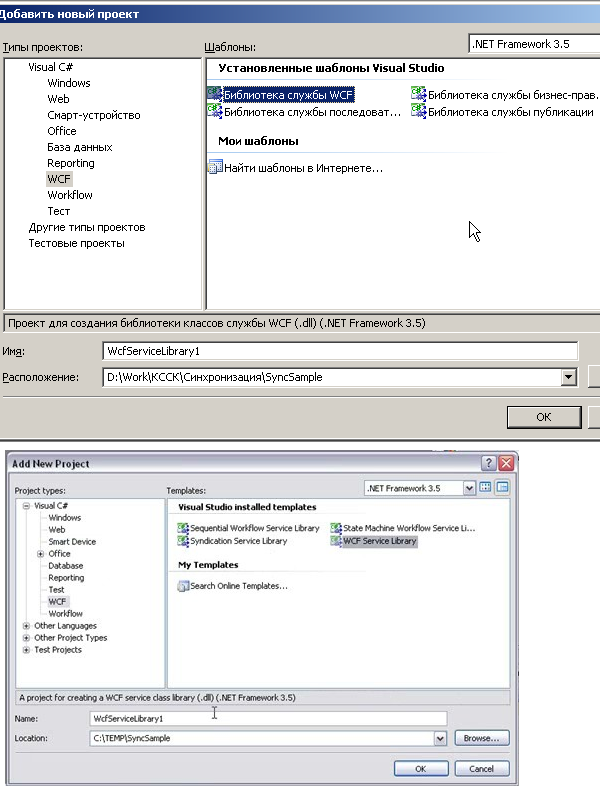Expand the Office node in English dialog
Viewport: 600px width, 800px height.
point(40,554)
